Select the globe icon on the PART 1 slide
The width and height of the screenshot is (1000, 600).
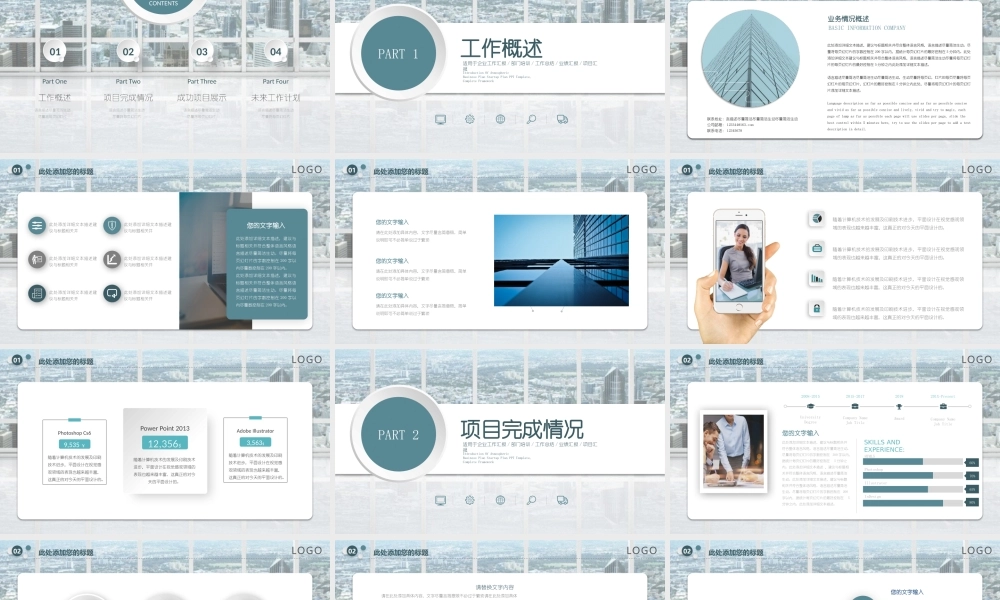[500, 119]
